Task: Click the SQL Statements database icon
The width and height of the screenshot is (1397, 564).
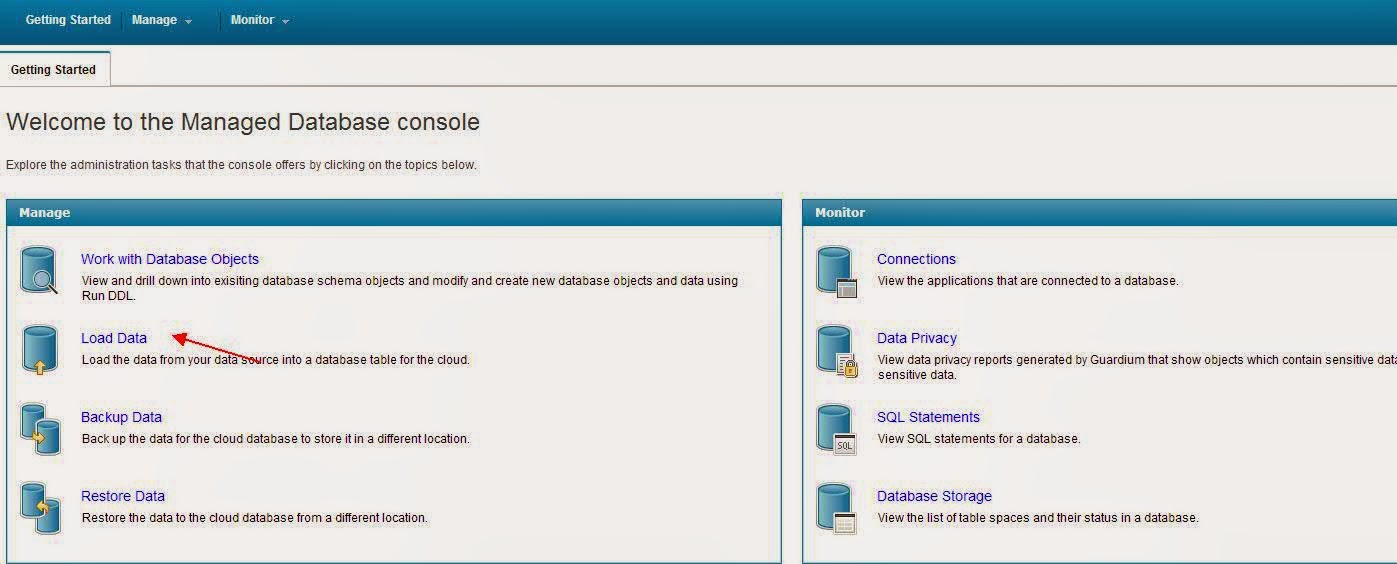Action: click(837, 430)
